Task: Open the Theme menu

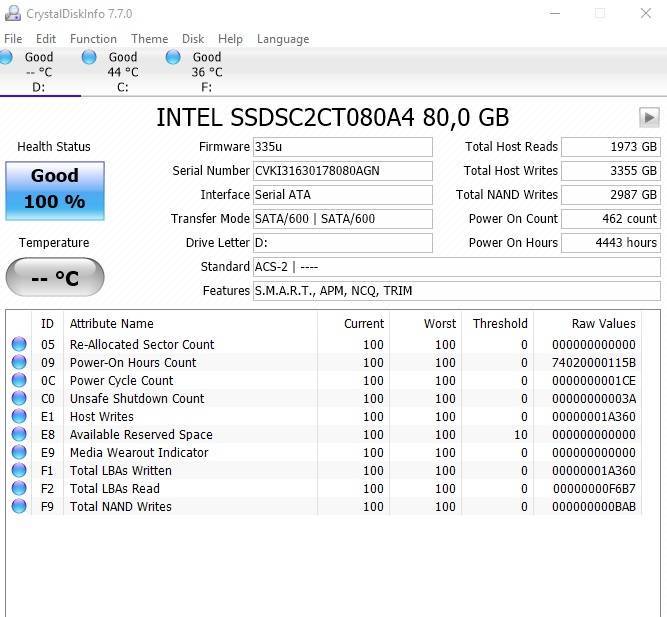Action: [149, 39]
